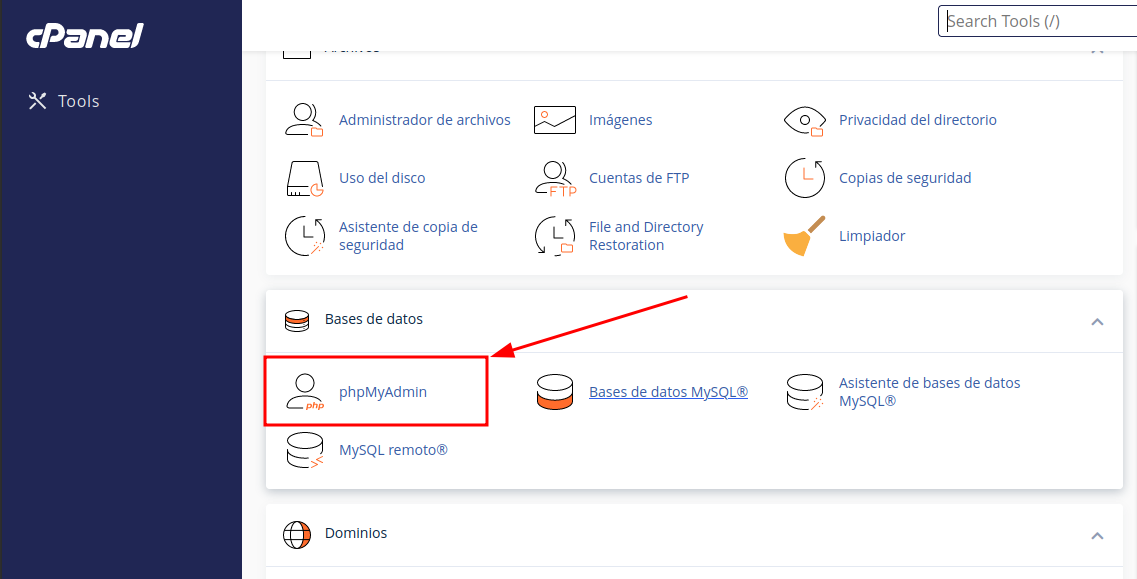Click the Bases de datos heading
1137x579 pixels.
[x=373, y=319]
